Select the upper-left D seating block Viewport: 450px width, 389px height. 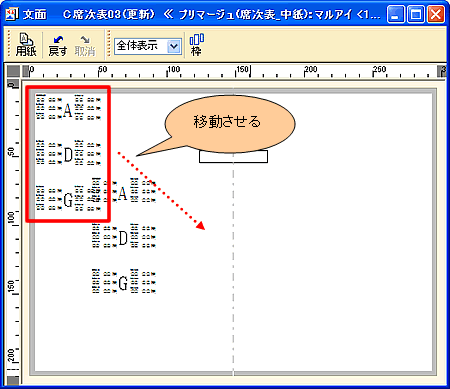68,153
